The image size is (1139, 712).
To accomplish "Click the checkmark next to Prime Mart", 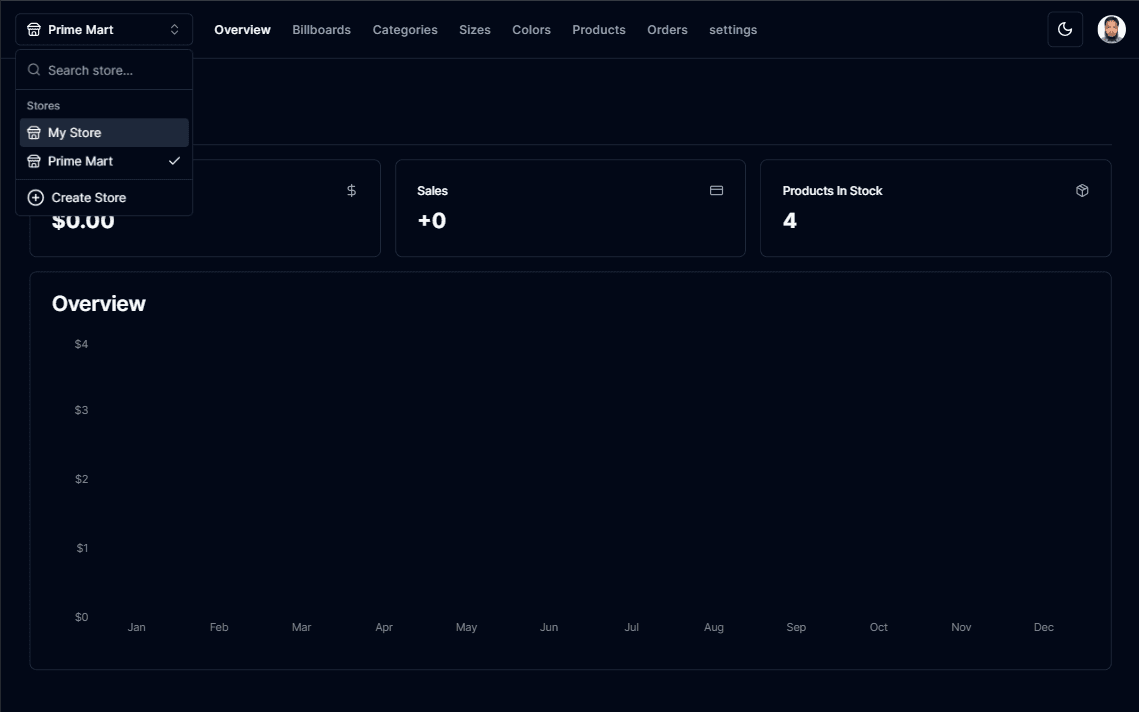I will [174, 161].
